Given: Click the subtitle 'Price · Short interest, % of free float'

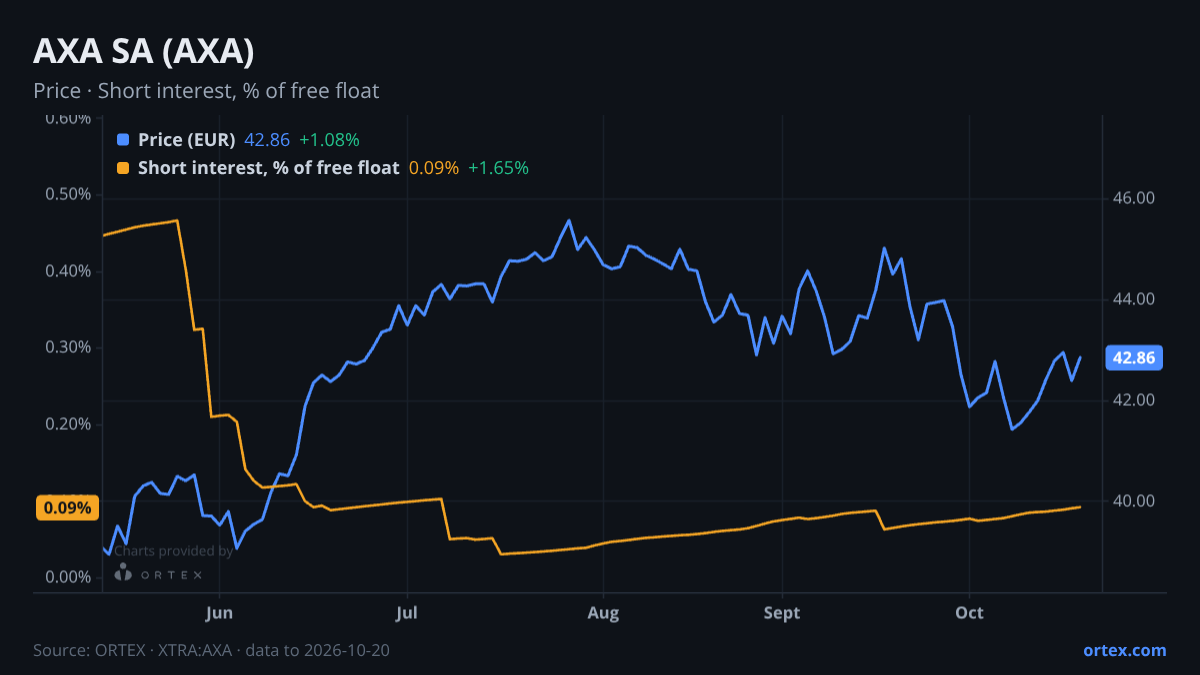Looking at the screenshot, I should pos(206,91).
